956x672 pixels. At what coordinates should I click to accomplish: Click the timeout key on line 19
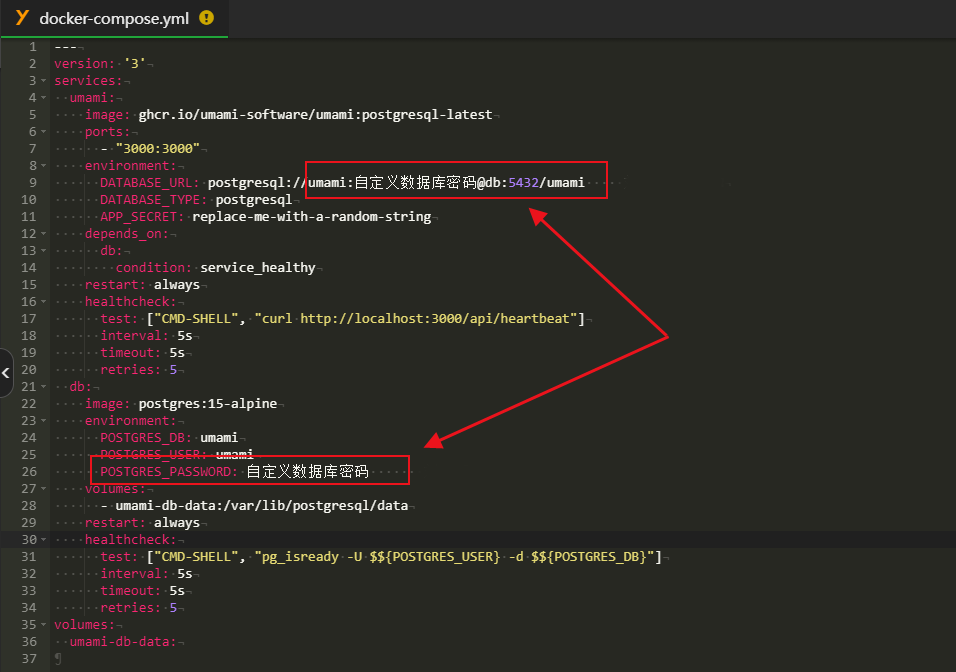[130, 353]
